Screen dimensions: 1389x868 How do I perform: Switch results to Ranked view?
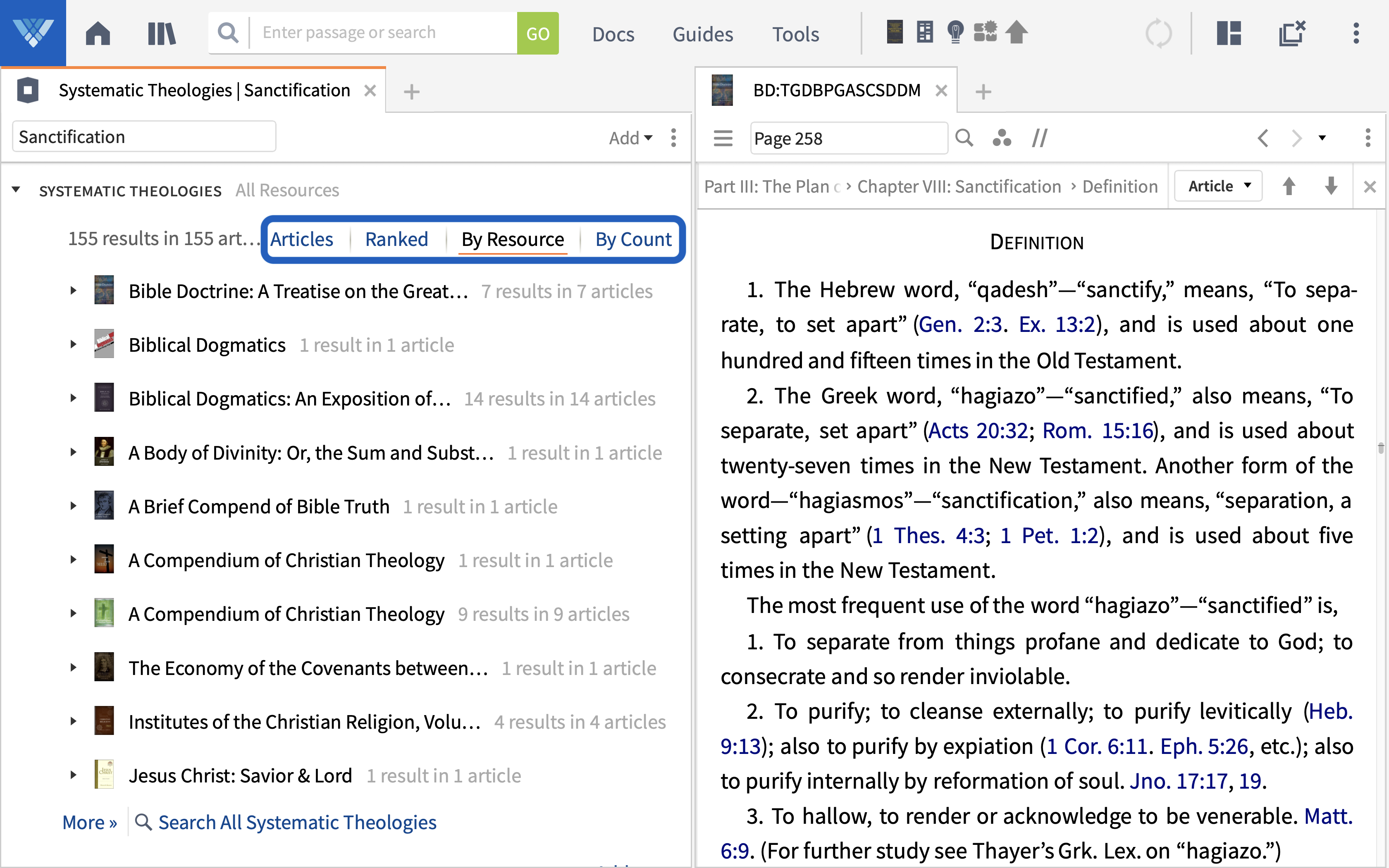(396, 239)
